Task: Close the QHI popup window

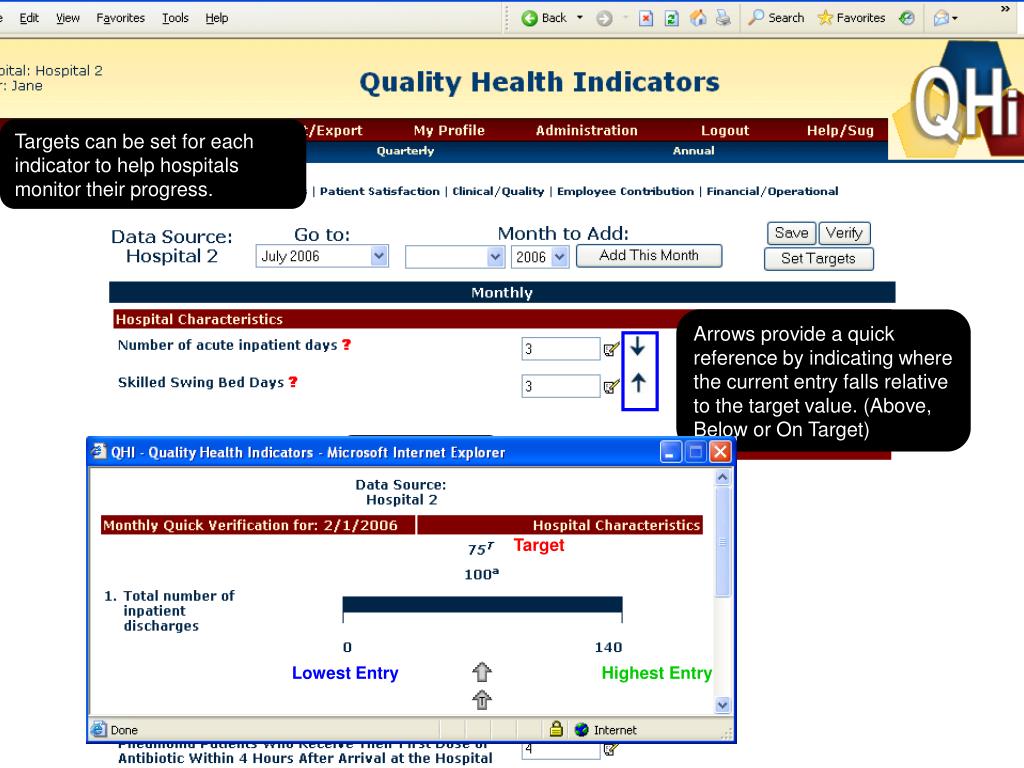Action: point(720,452)
